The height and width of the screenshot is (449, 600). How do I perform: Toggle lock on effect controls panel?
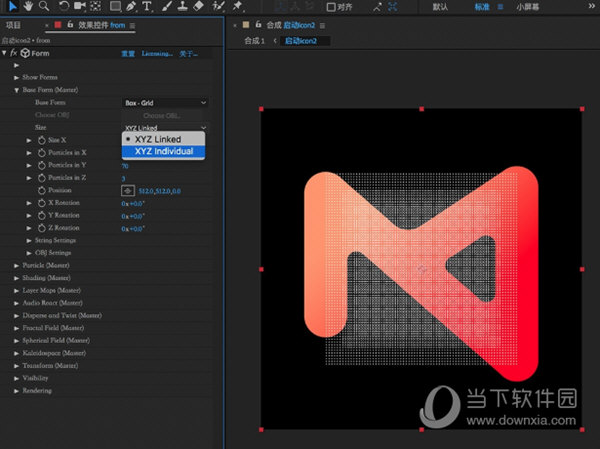[70, 25]
